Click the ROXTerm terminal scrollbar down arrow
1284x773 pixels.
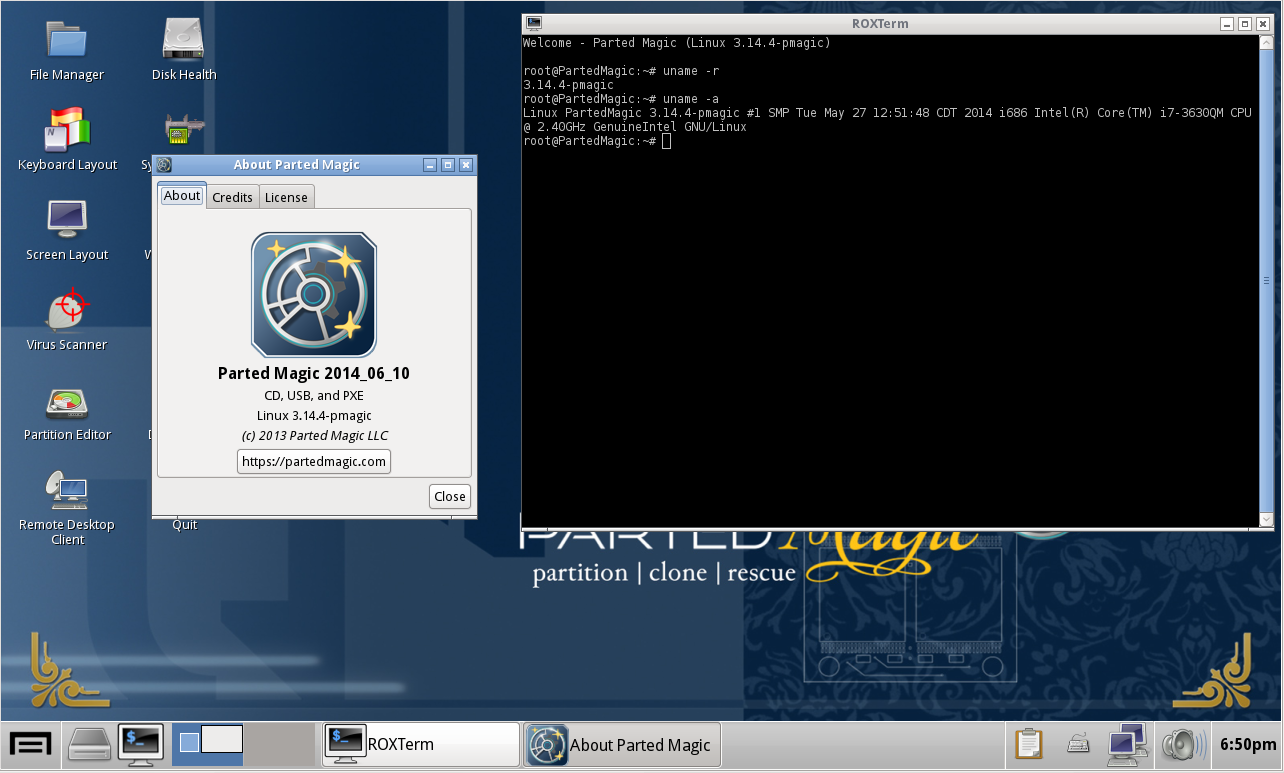pos(1266,519)
